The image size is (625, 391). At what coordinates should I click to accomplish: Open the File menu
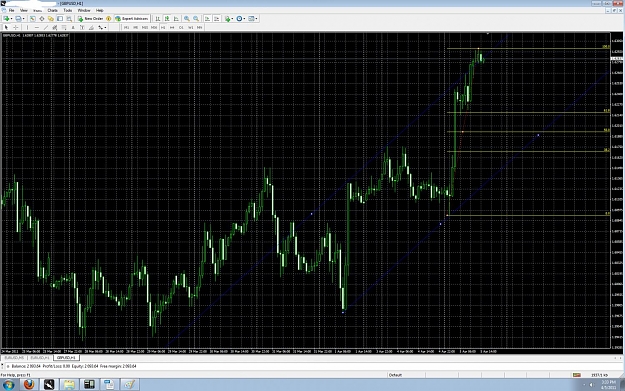pos(12,10)
